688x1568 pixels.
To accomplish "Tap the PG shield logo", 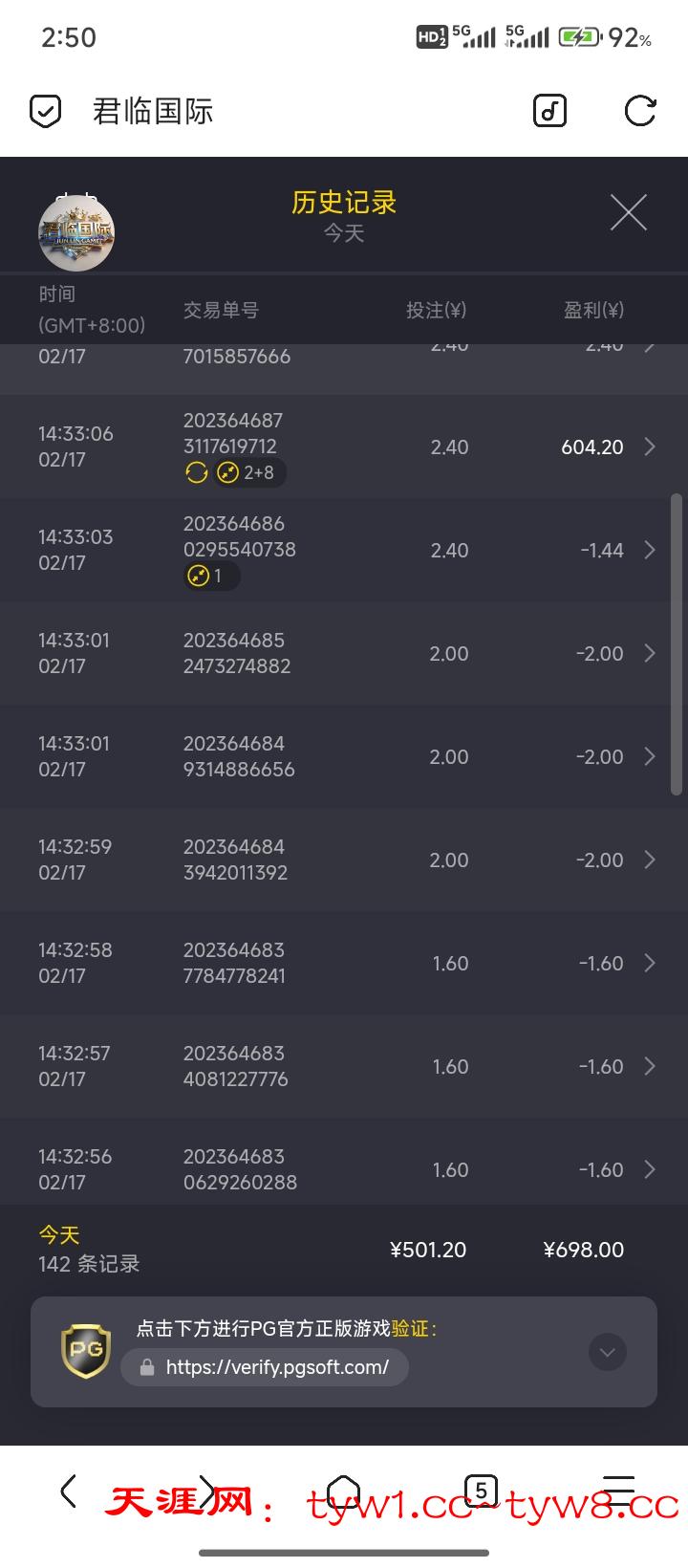I will [x=85, y=1352].
